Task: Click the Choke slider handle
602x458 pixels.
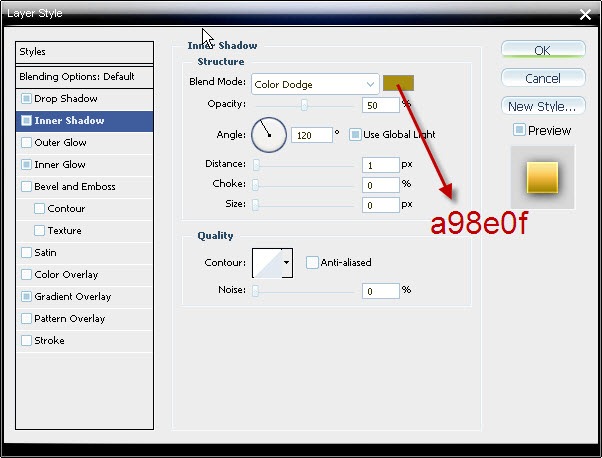Action: pos(255,185)
